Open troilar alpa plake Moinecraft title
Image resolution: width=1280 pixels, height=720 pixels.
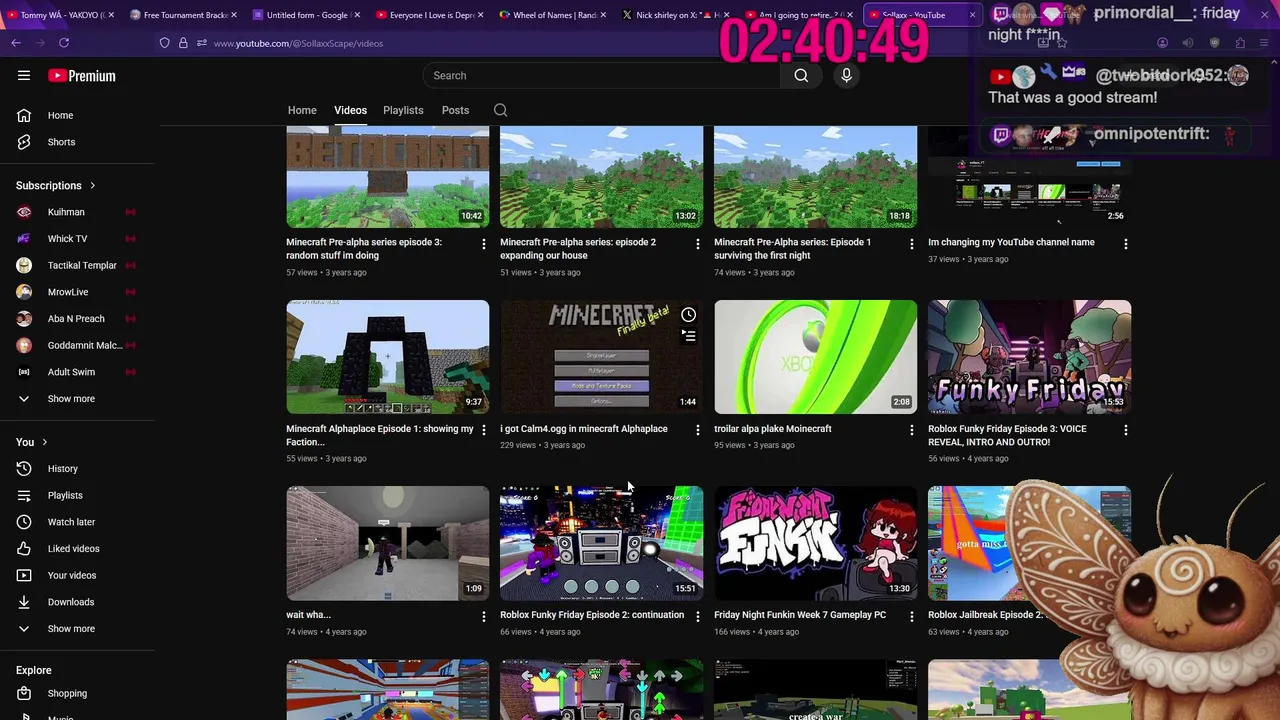point(773,429)
